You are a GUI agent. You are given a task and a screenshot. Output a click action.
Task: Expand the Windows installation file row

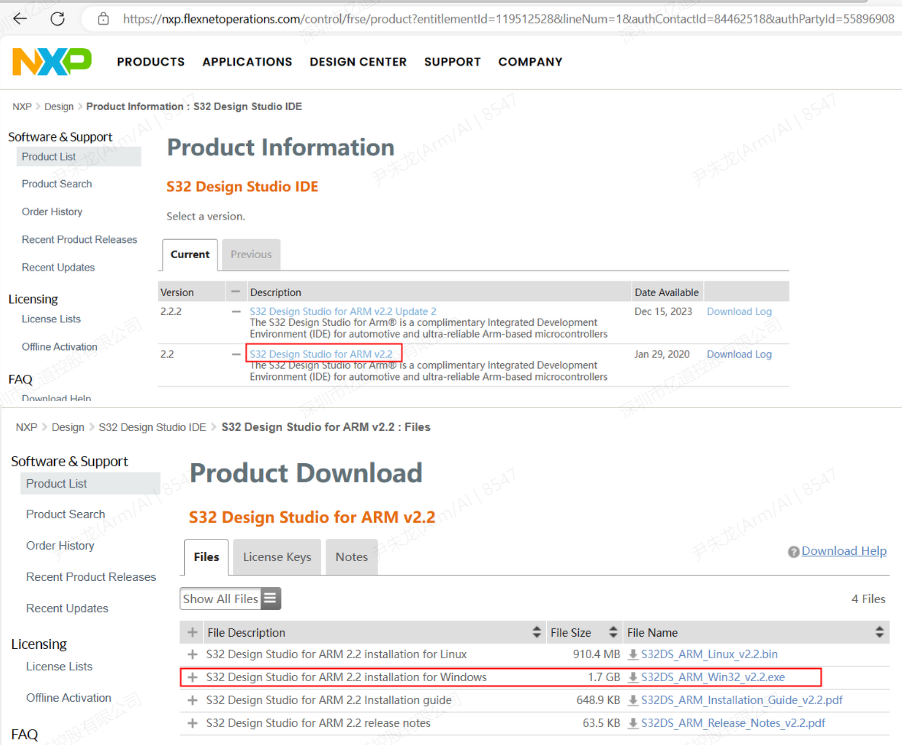(x=193, y=677)
